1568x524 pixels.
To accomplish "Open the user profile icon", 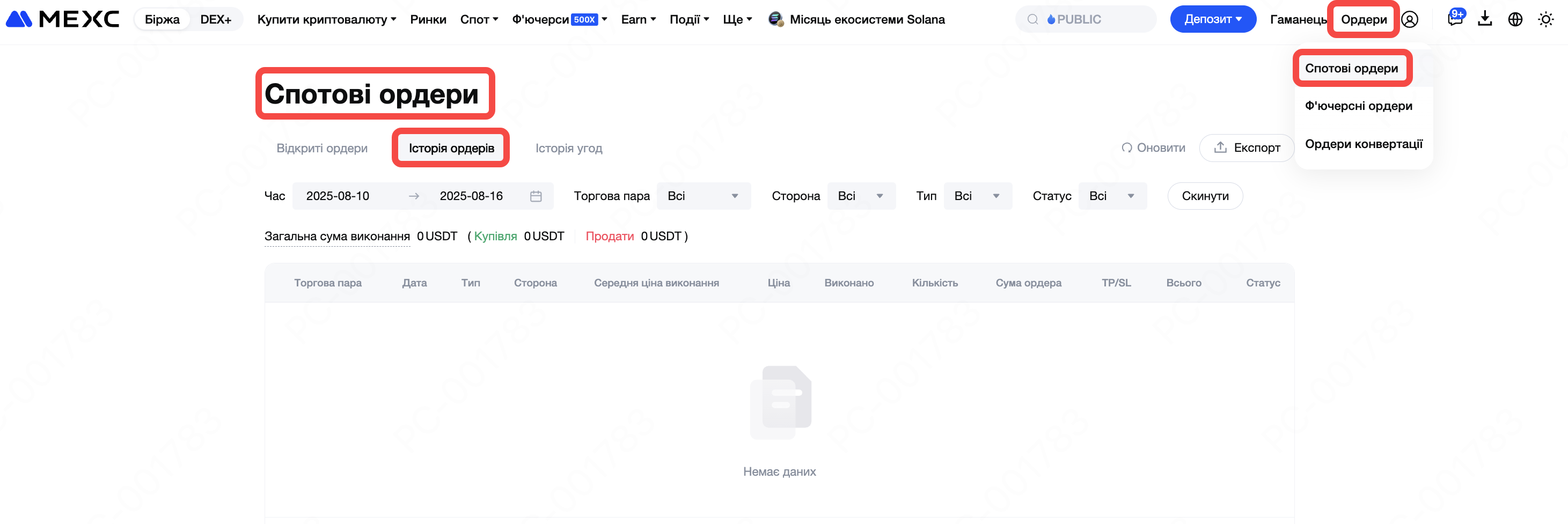I will click(1410, 19).
